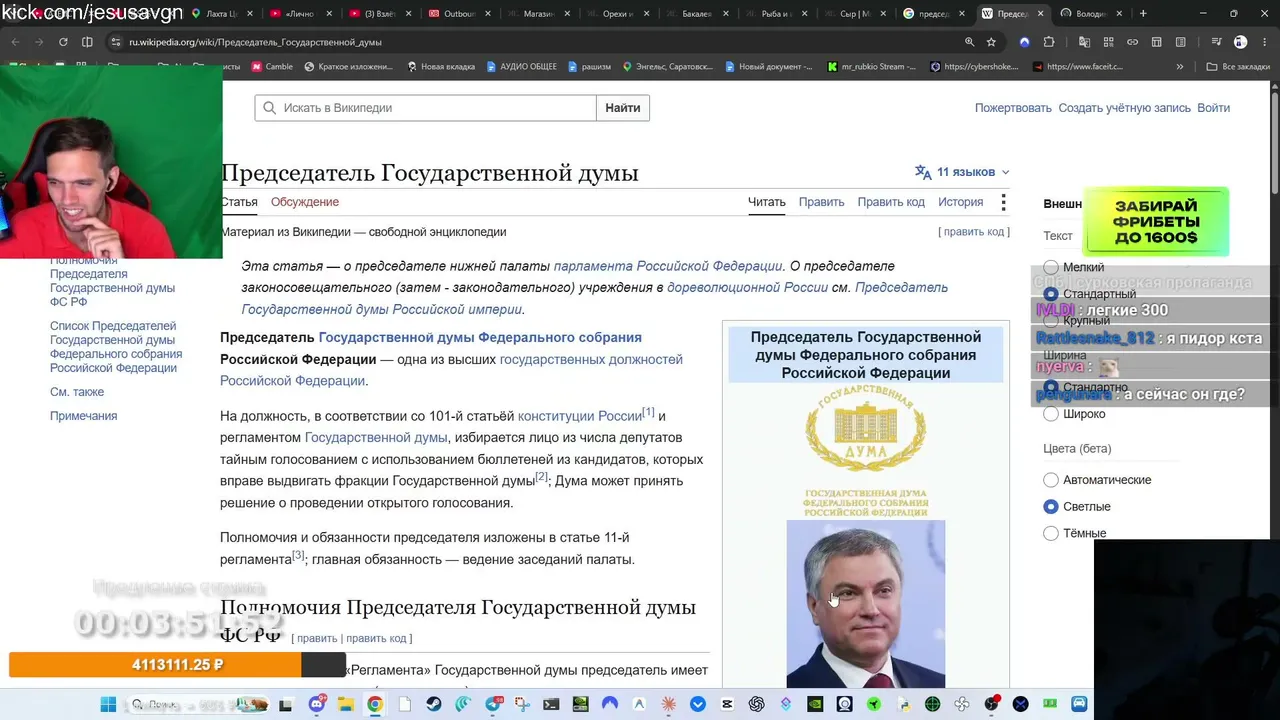Image resolution: width=1280 pixels, height=720 pixels.
Task: Open Steam from the taskbar
Action: [x=433, y=704]
